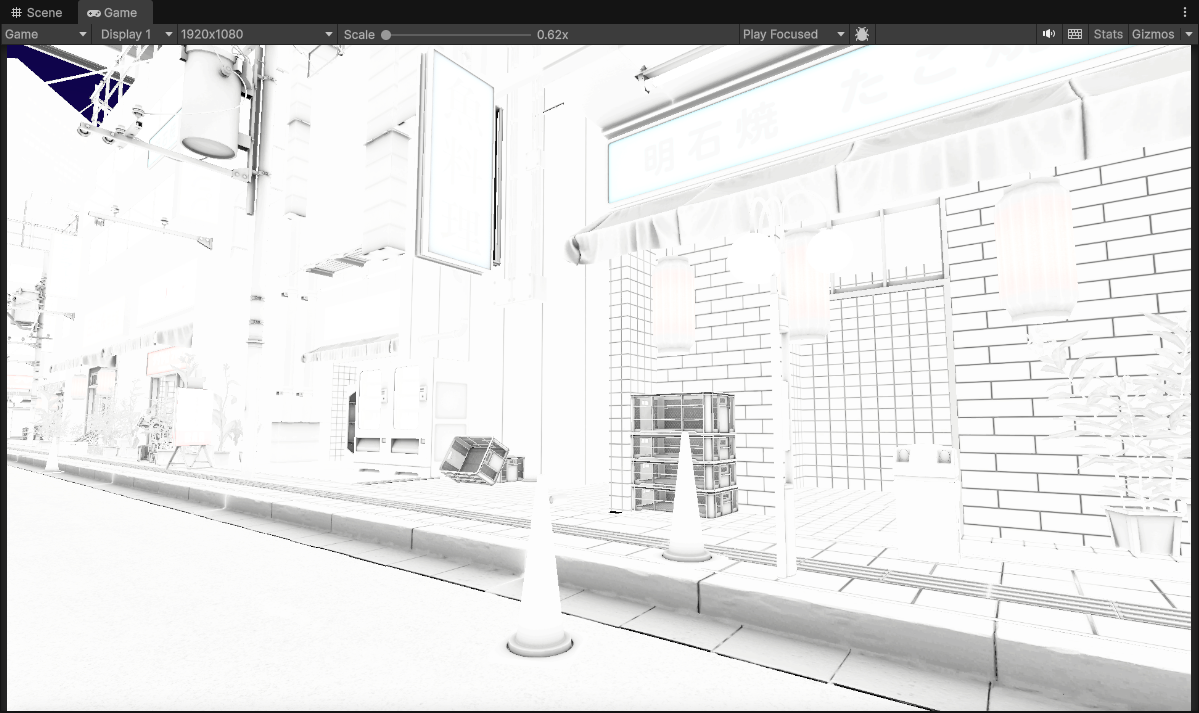Click the Scale slider handle
The height and width of the screenshot is (713, 1199).
[x=387, y=34]
